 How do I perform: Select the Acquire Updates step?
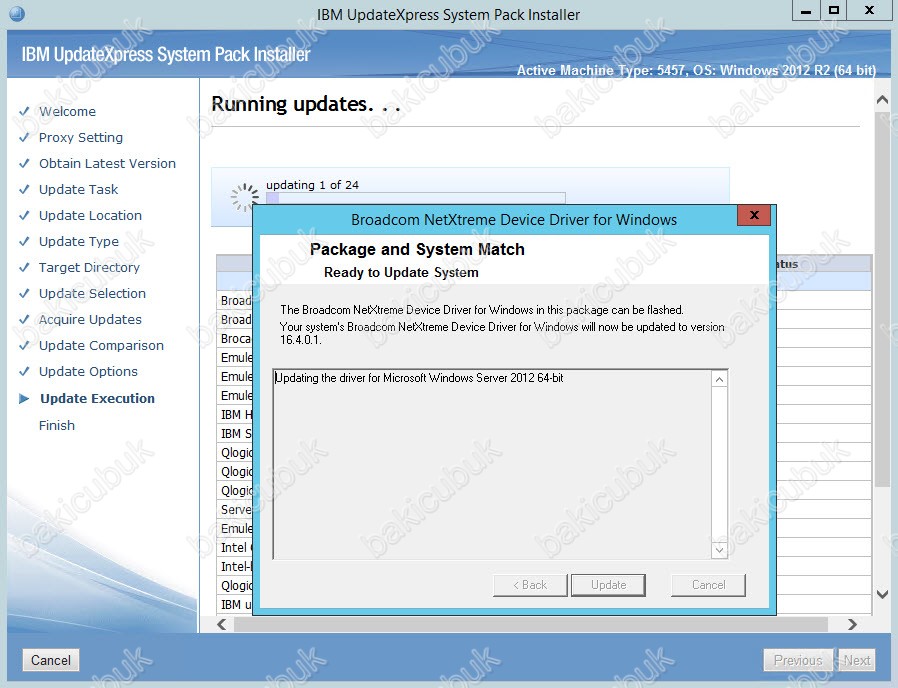(x=90, y=320)
